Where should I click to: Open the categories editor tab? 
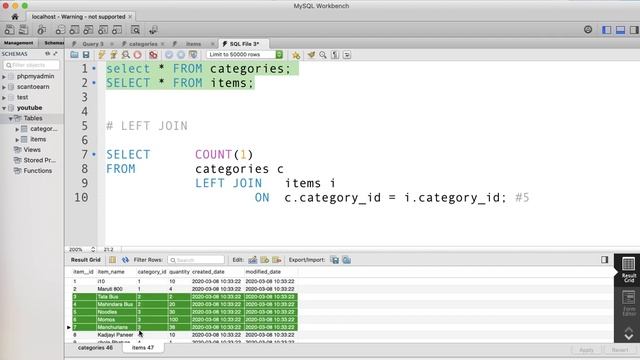click(x=143, y=44)
